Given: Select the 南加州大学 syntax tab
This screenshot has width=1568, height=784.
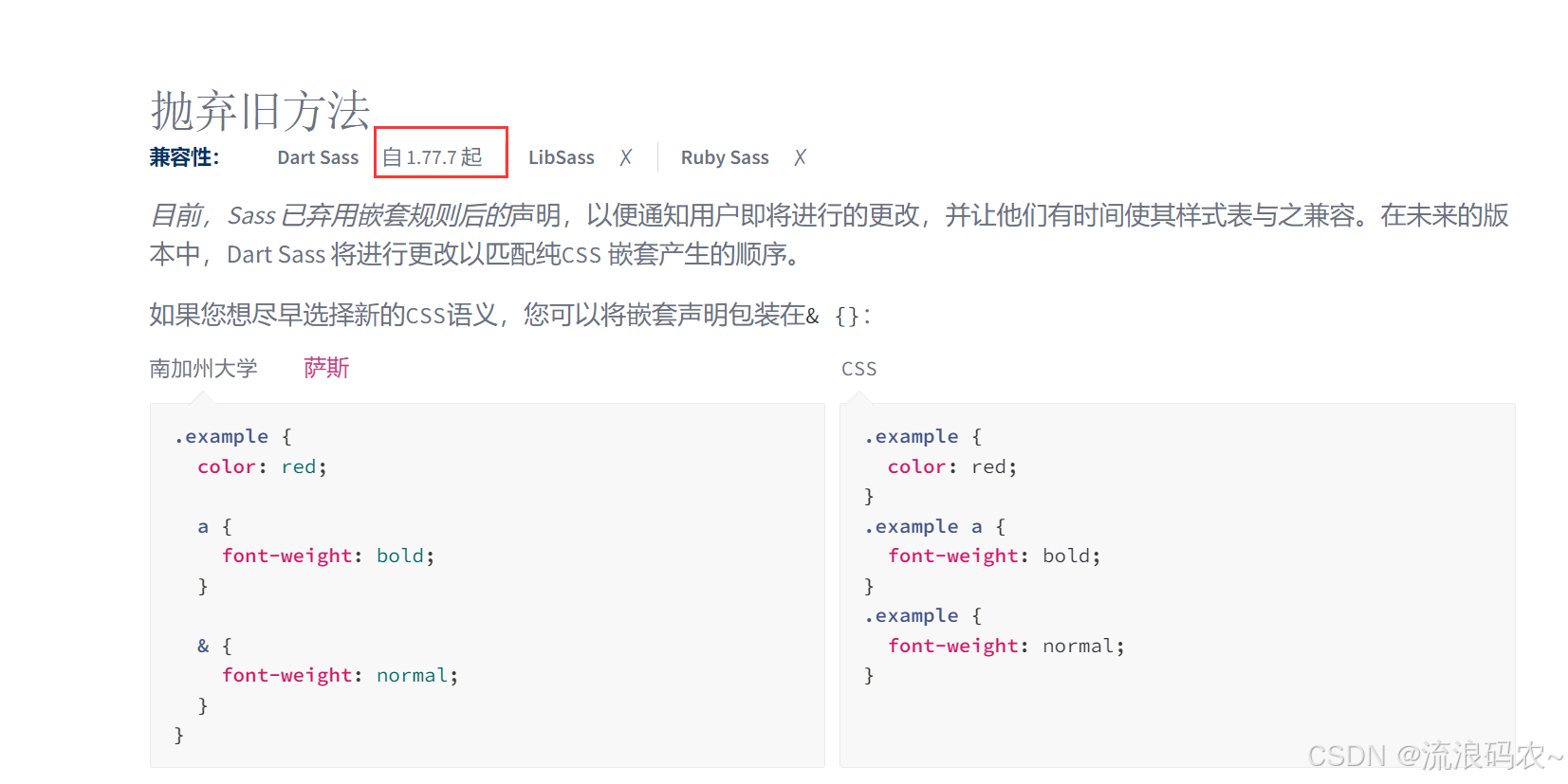Looking at the screenshot, I should [x=203, y=368].
